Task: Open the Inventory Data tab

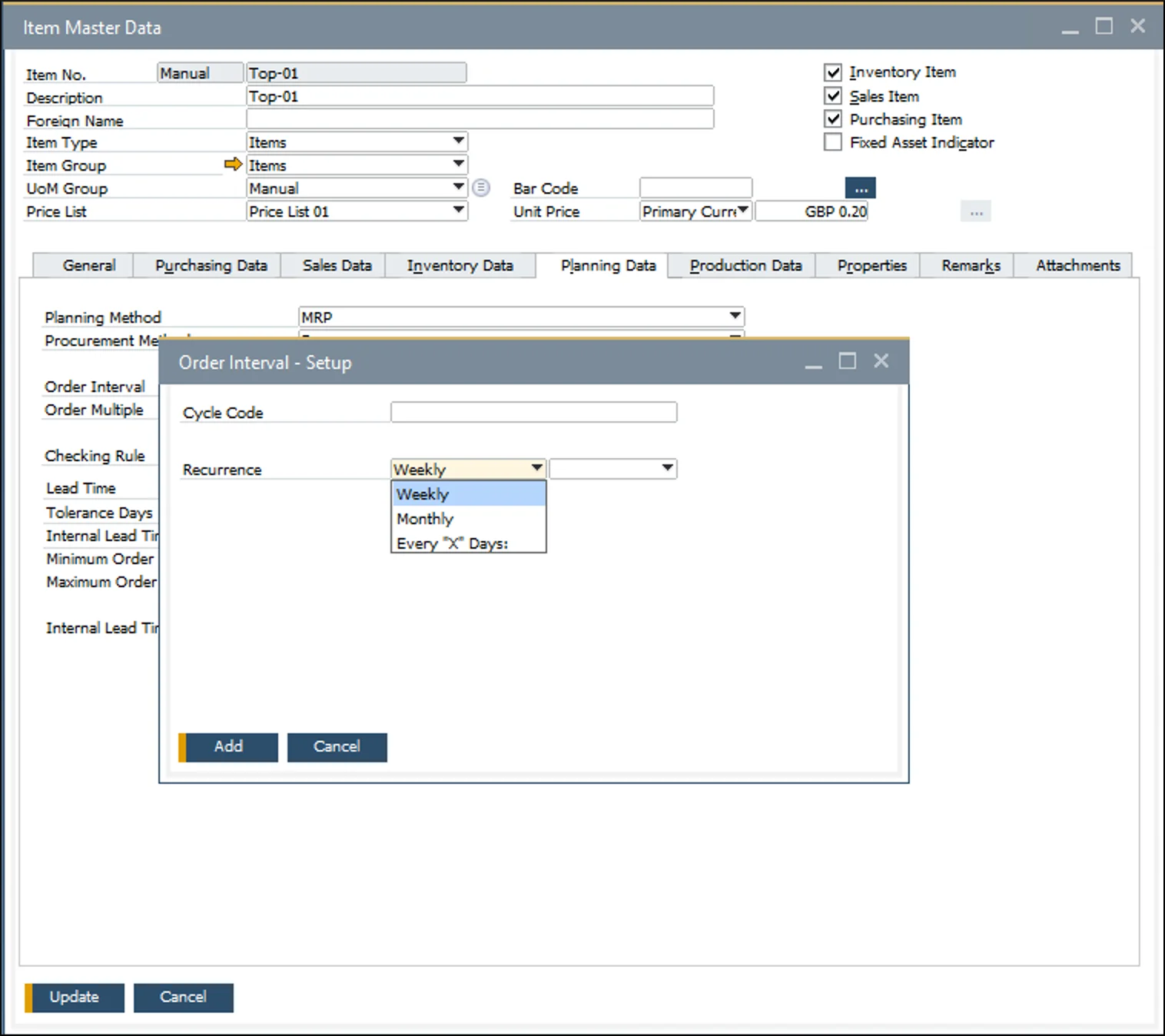Action: click(x=460, y=265)
